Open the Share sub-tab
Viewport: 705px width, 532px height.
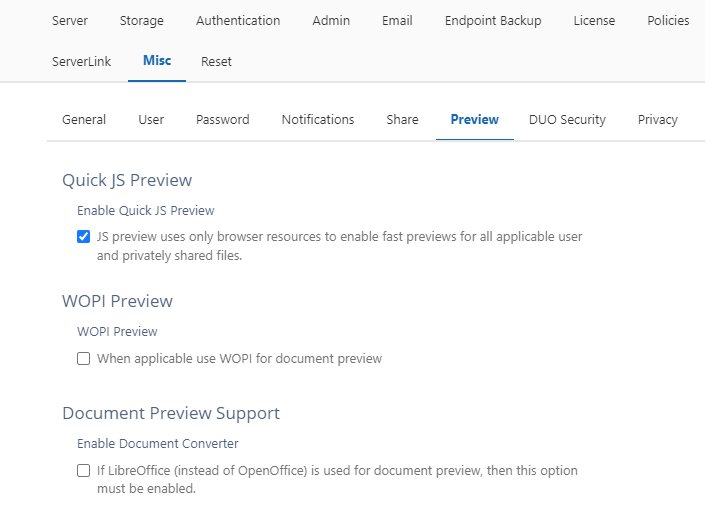pyautogui.click(x=402, y=119)
